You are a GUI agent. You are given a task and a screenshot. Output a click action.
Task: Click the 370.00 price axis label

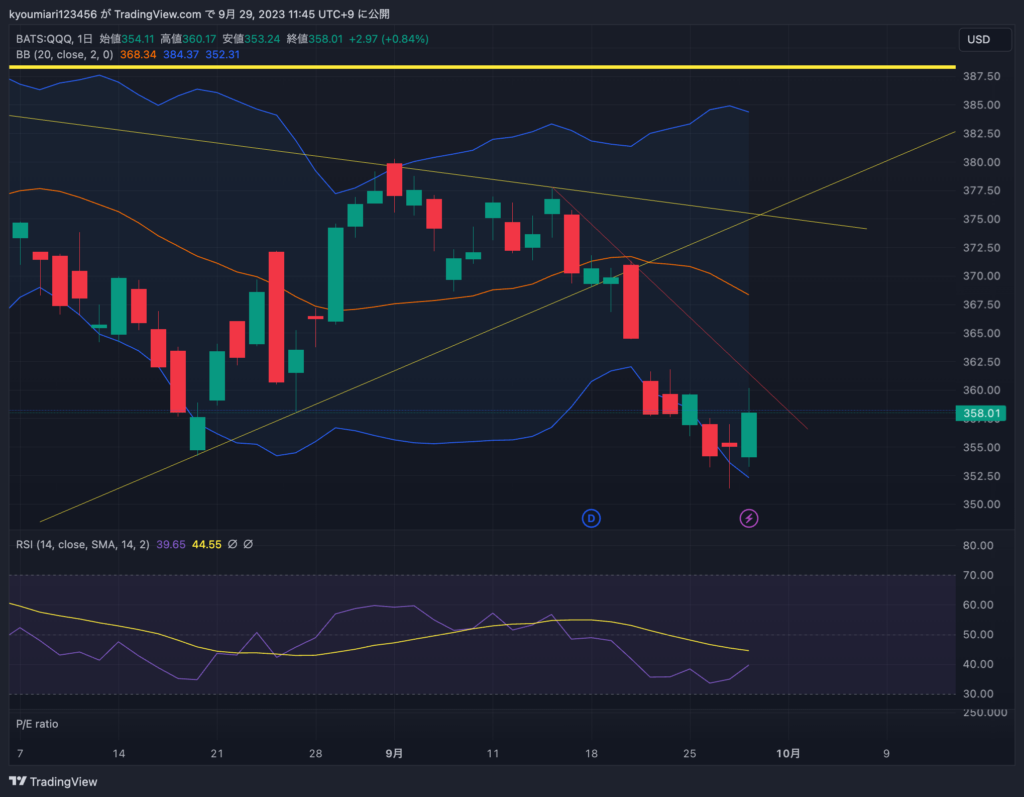pos(982,276)
